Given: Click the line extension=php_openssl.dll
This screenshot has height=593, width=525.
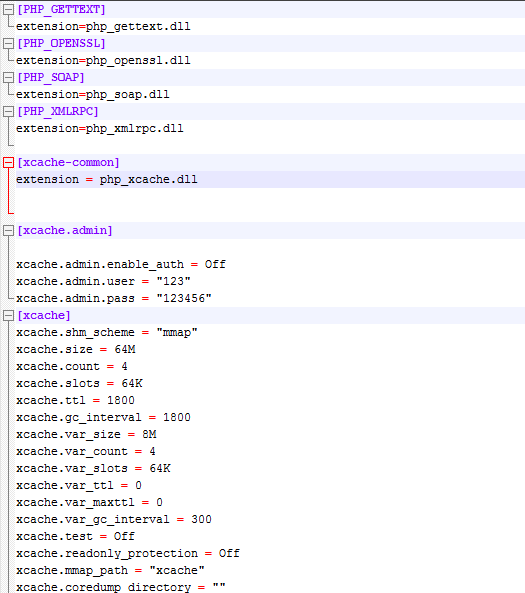Looking at the screenshot, I should [103, 61].
